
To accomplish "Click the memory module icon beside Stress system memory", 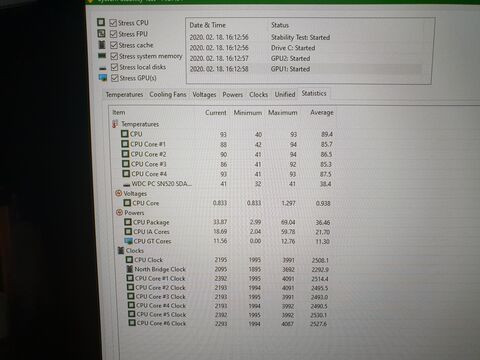I will [102, 56].
